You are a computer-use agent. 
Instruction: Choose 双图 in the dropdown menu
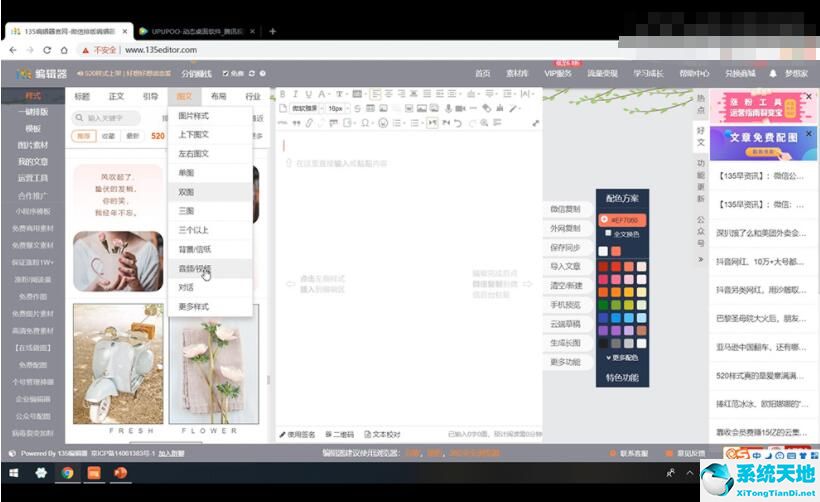(x=210, y=192)
